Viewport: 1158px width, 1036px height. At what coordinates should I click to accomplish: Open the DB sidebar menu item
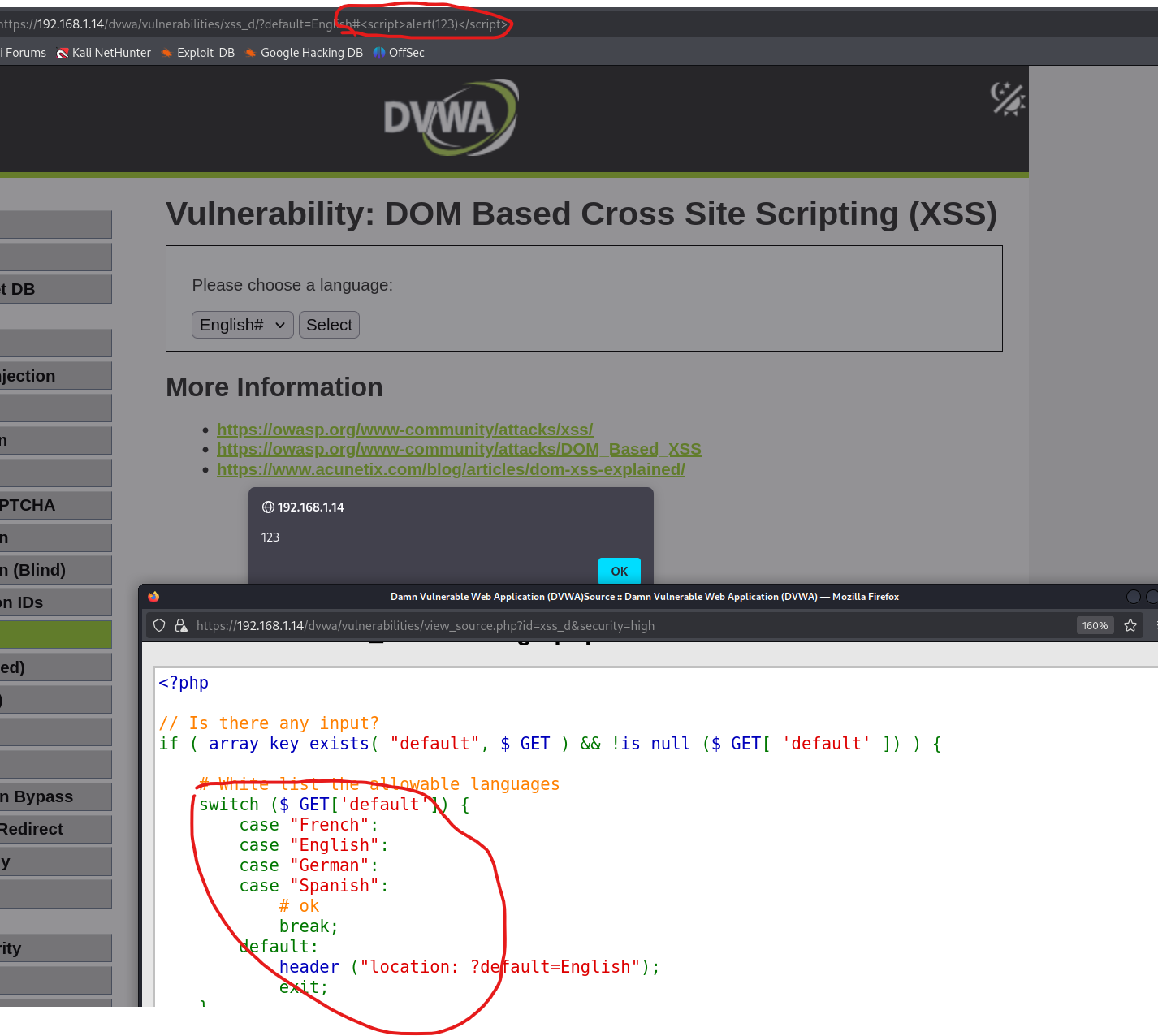(55, 289)
